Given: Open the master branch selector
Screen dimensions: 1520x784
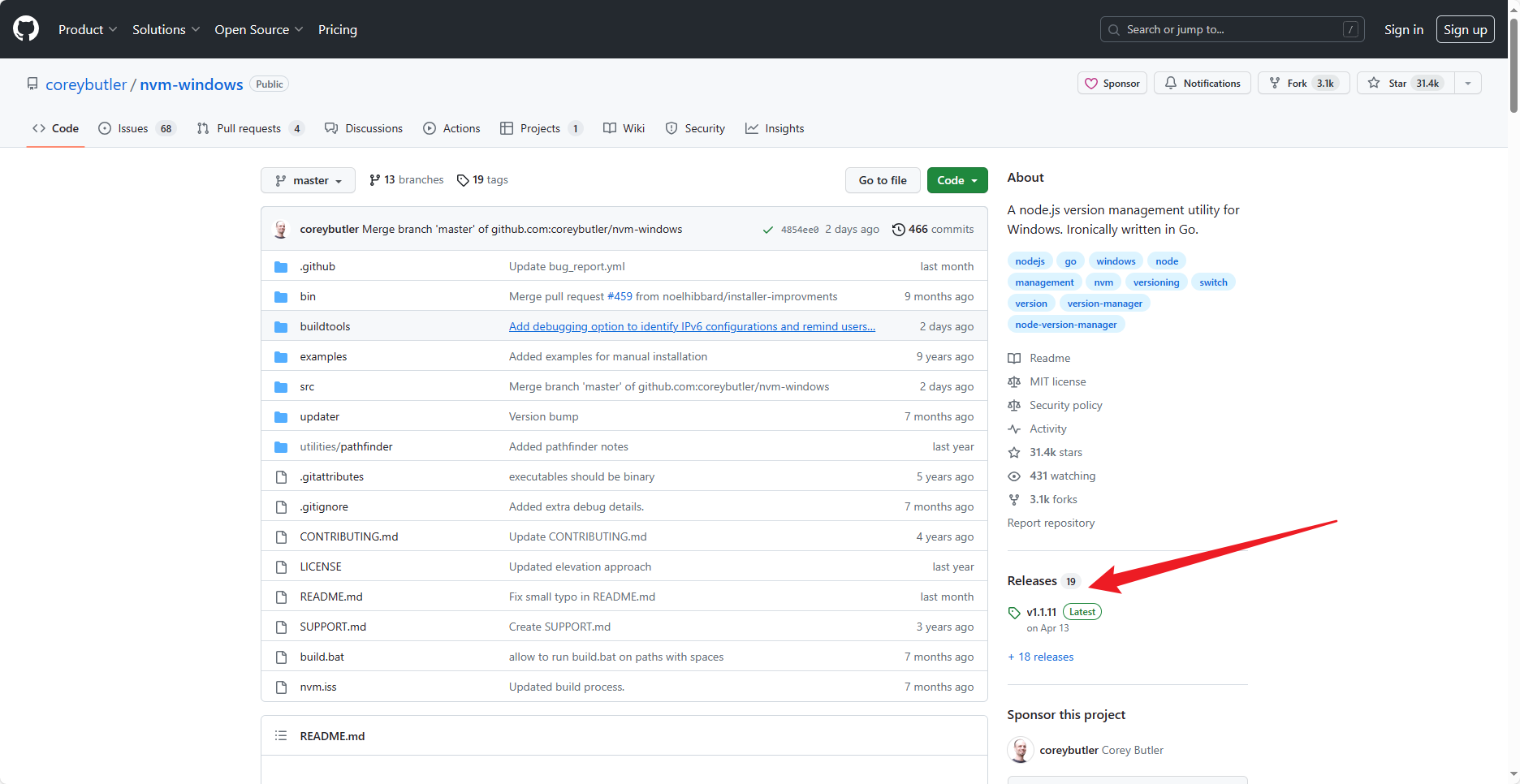Looking at the screenshot, I should pos(308,180).
